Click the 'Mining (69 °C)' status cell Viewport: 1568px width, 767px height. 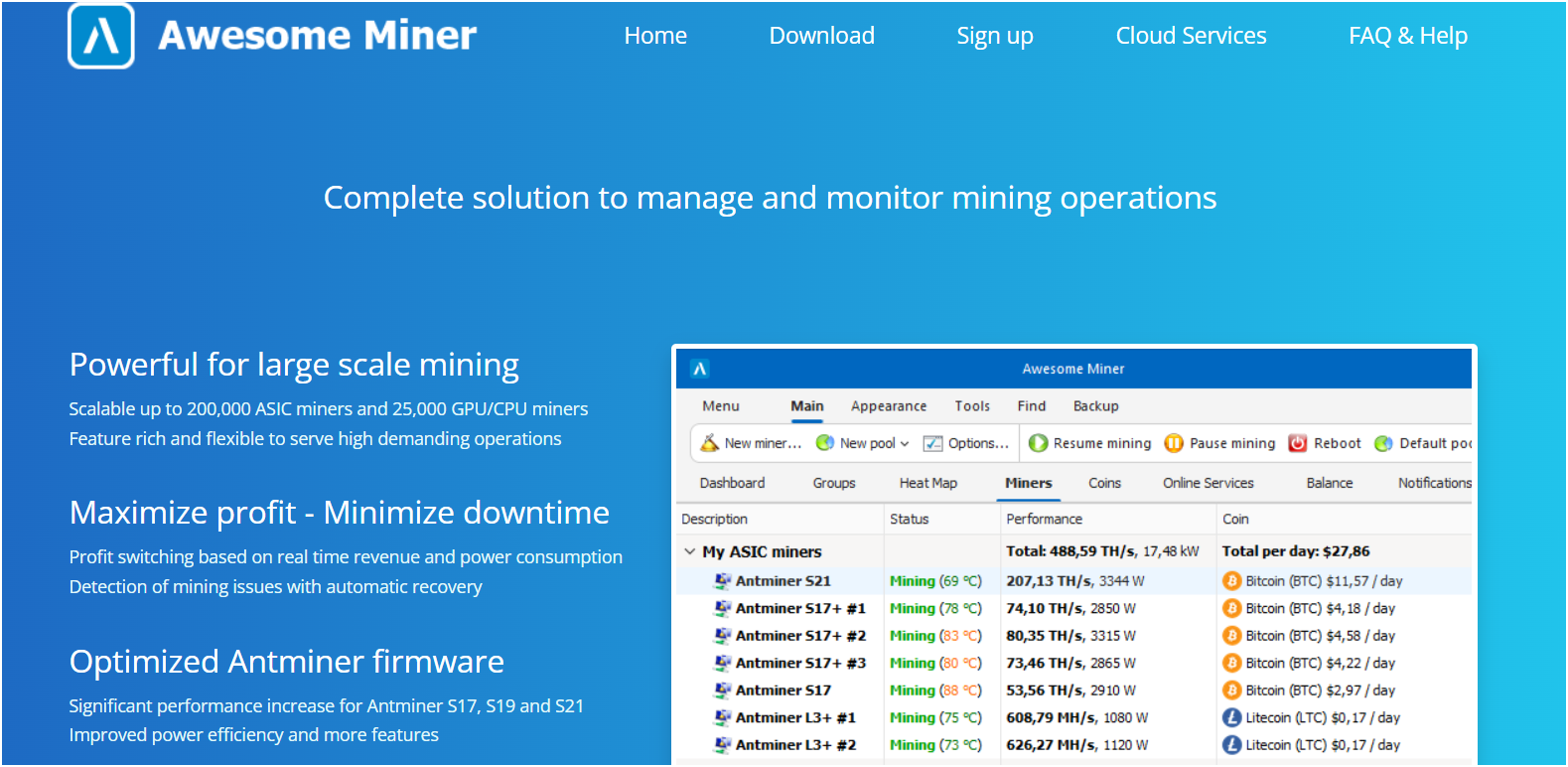[935, 581]
